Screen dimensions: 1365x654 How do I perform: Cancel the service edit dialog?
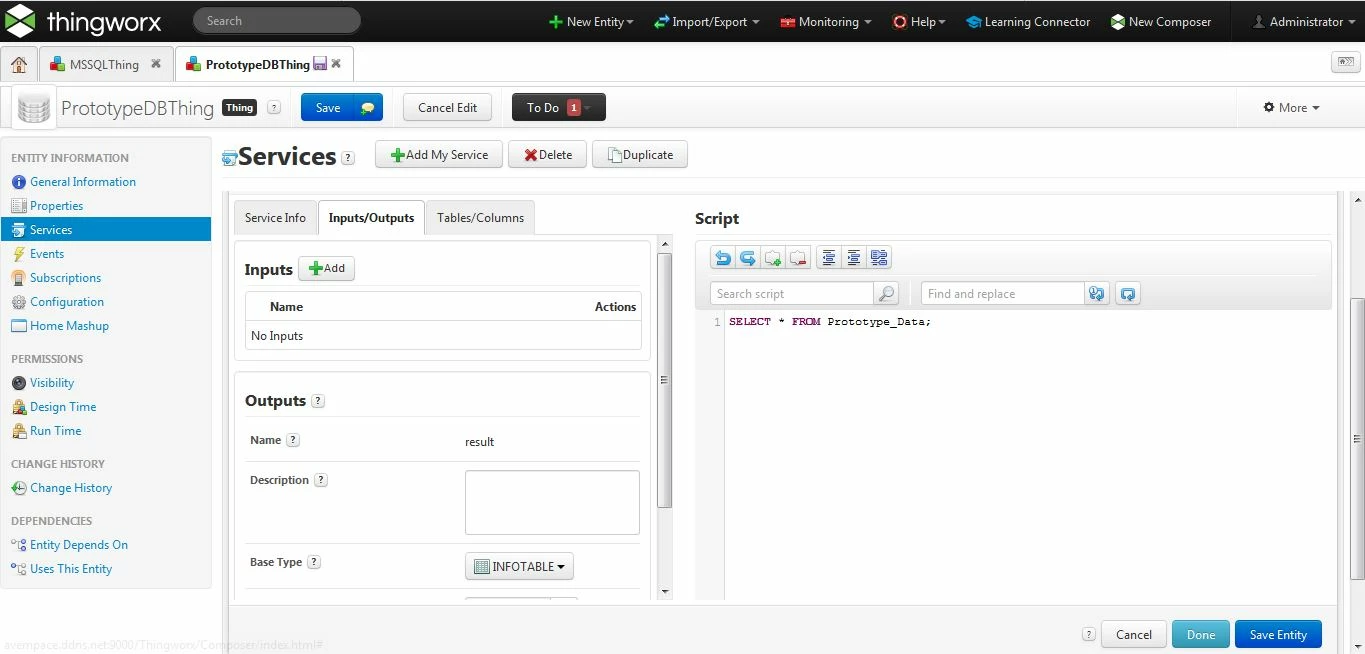(1134, 635)
